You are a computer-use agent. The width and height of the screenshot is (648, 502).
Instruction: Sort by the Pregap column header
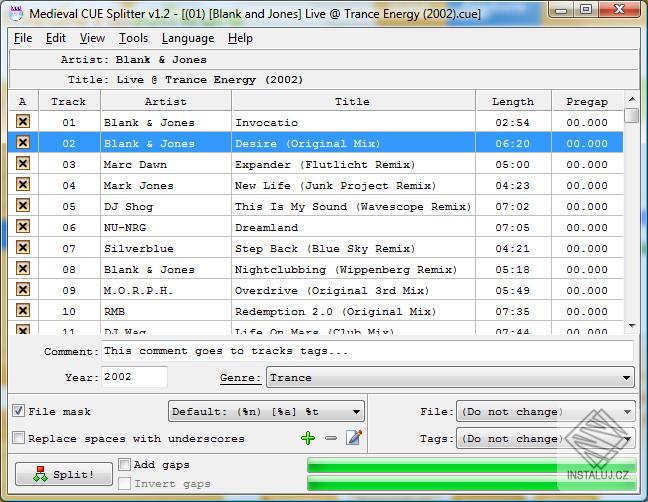pyautogui.click(x=587, y=101)
